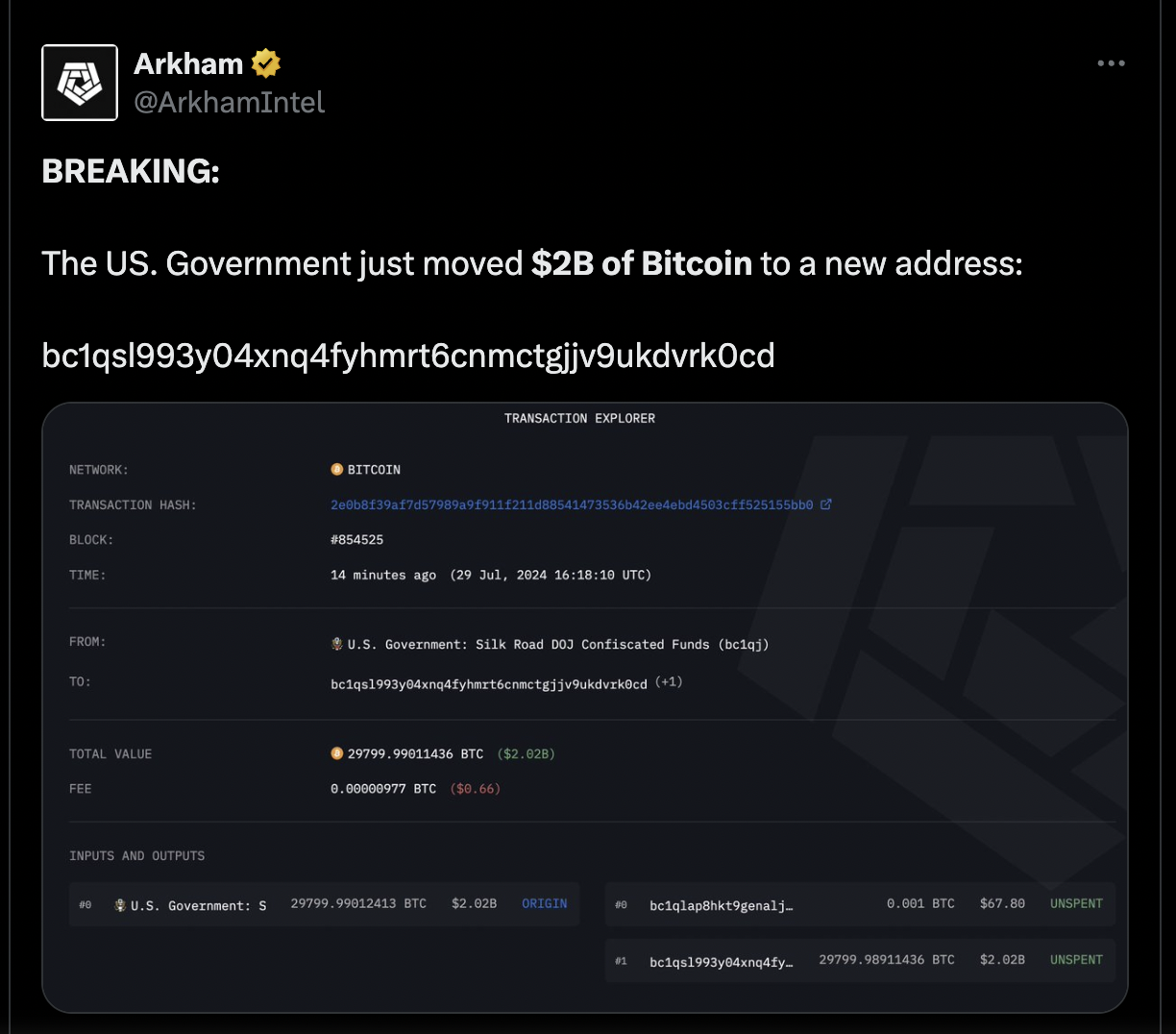The image size is (1176, 1034).
Task: Click the Bitcoin icon beside total value
Action: (x=337, y=754)
